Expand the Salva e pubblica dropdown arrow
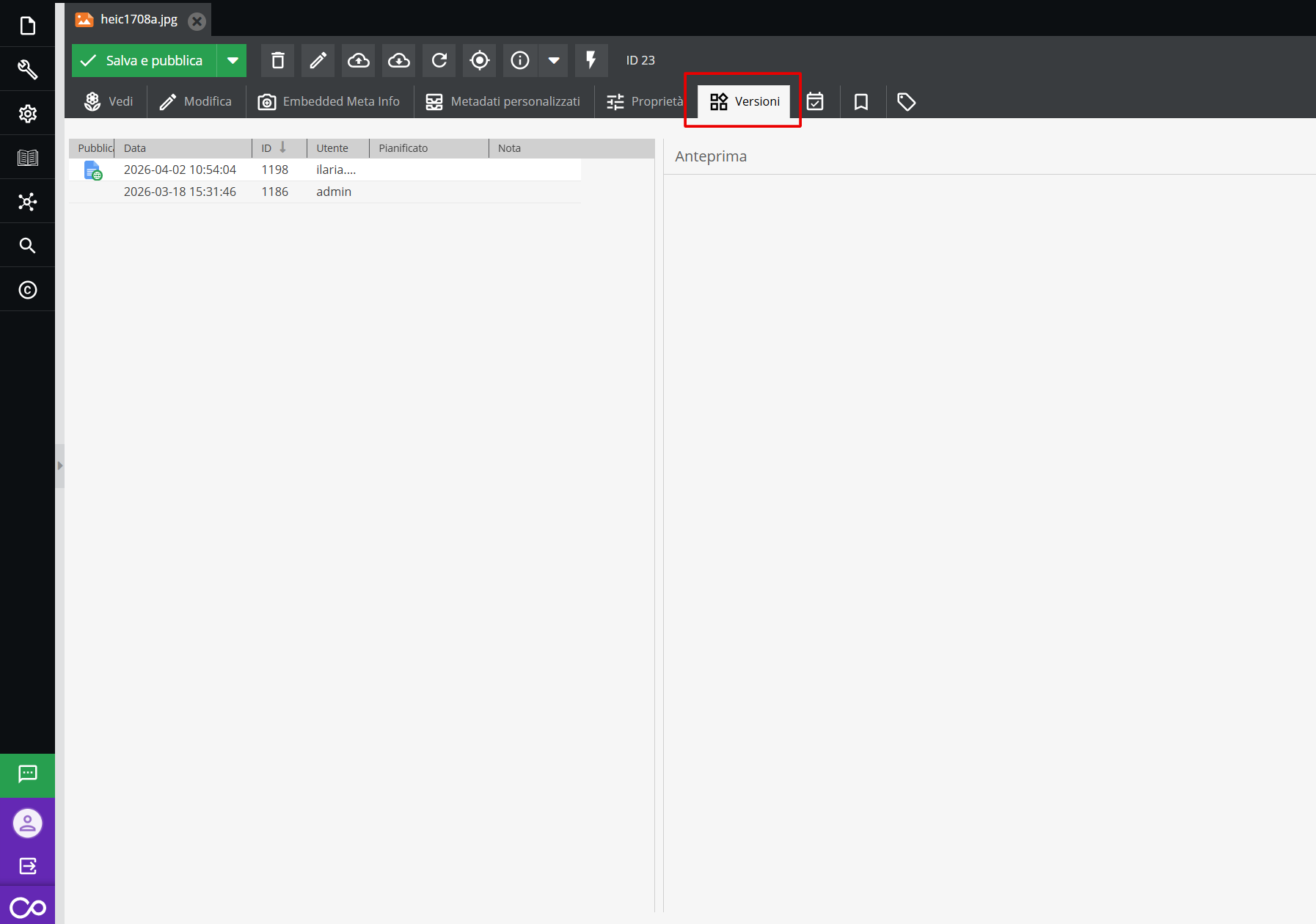The image size is (1316, 924). click(233, 60)
